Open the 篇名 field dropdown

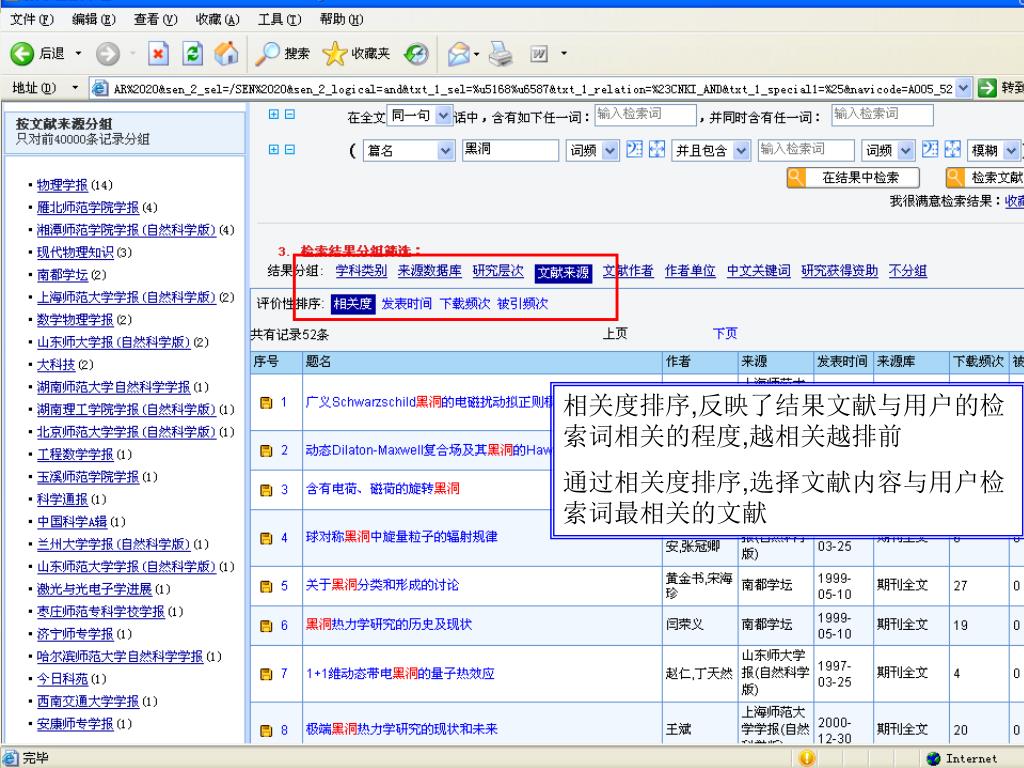click(445, 151)
